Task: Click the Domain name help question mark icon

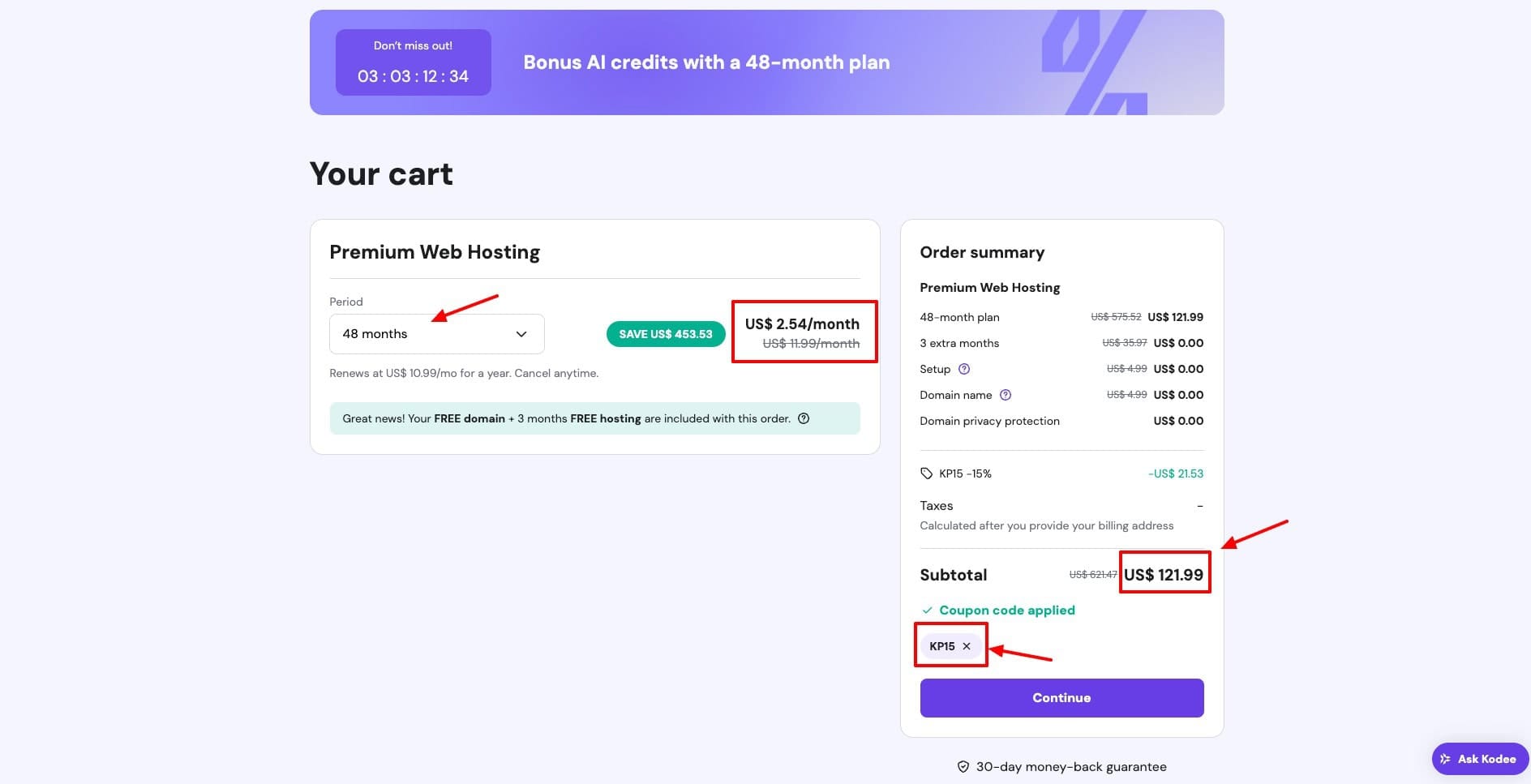Action: (x=1005, y=395)
